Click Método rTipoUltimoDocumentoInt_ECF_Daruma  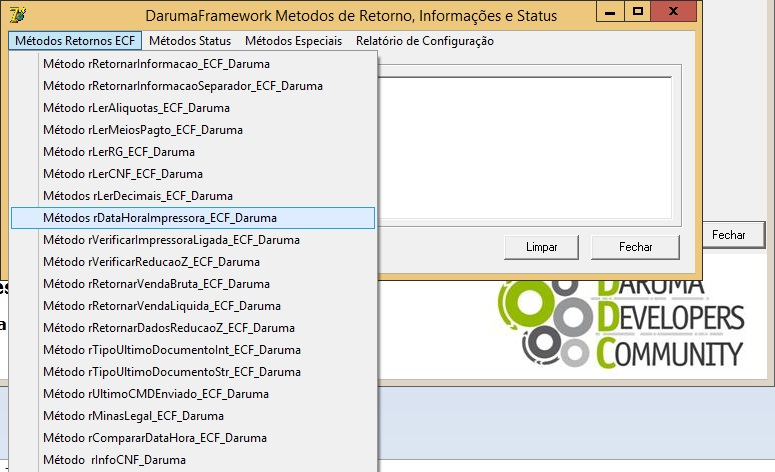193,350
